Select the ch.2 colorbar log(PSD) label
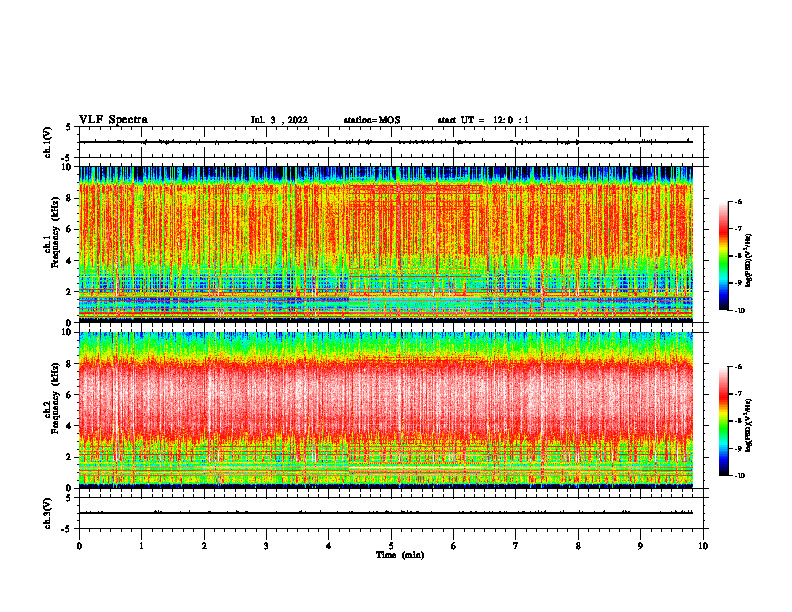792x612 pixels. click(x=749, y=425)
